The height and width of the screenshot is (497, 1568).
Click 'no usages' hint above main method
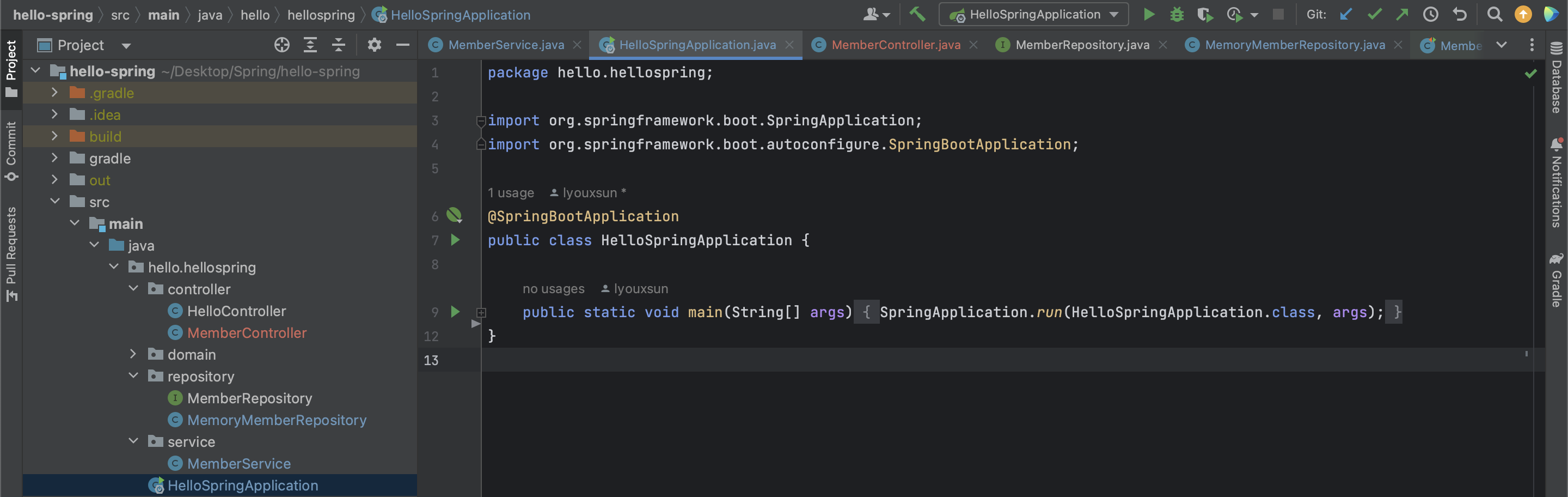tap(553, 289)
